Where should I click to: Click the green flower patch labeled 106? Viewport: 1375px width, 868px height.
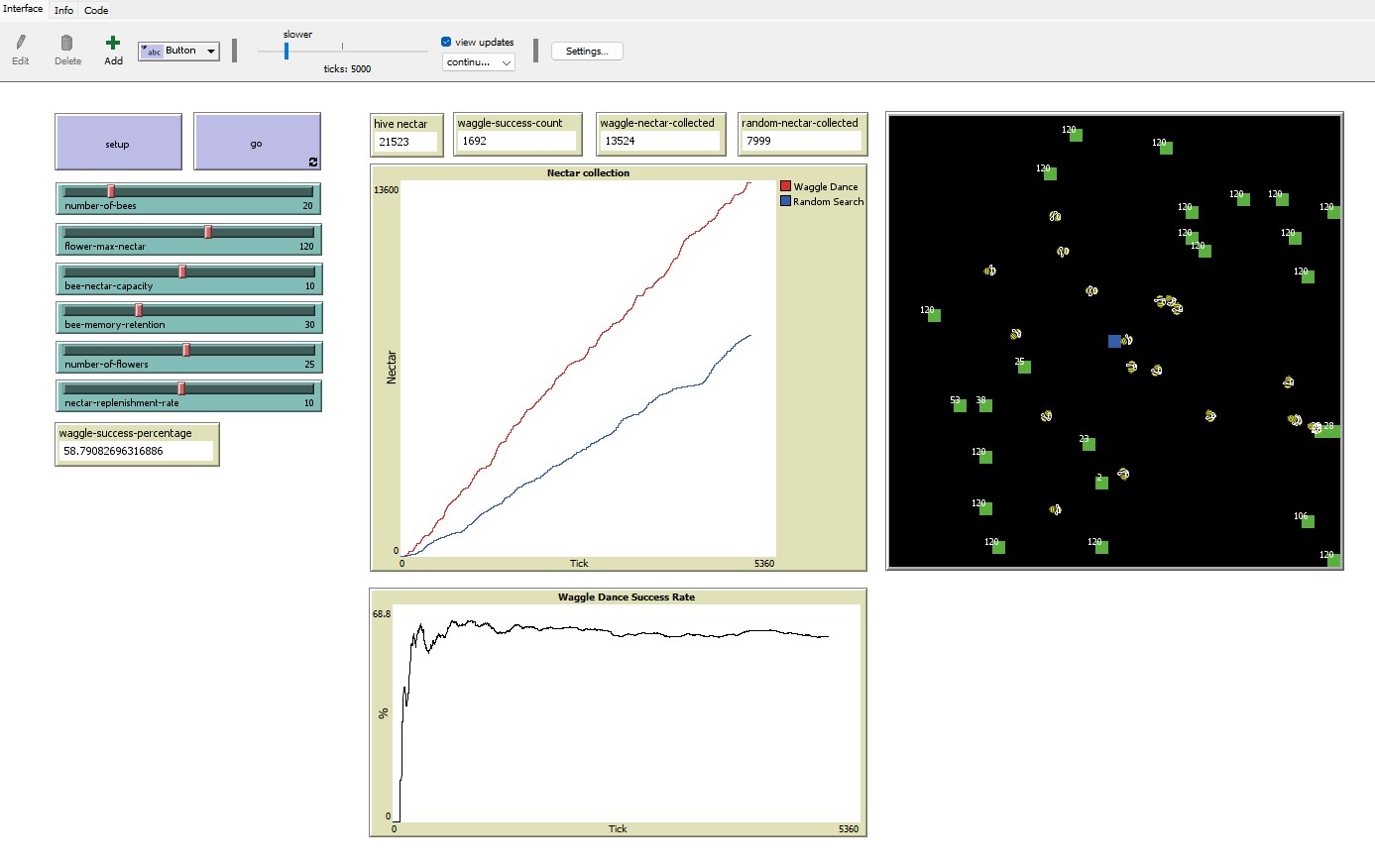click(x=1308, y=521)
